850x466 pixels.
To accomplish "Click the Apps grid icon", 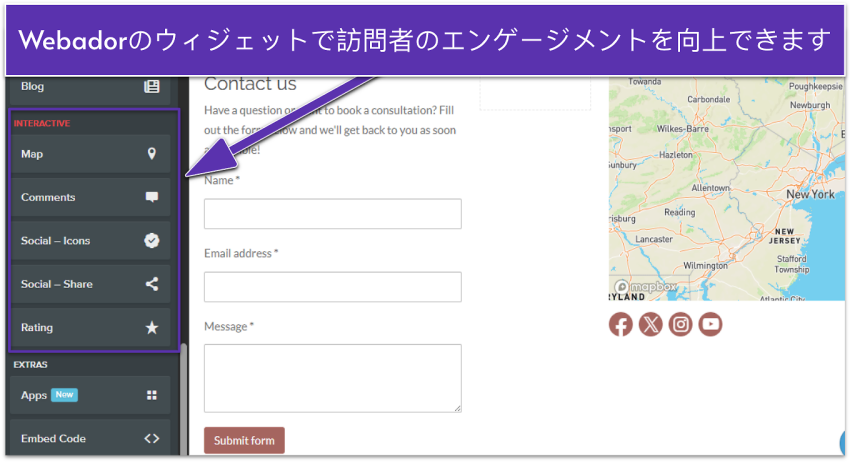I will [152, 395].
